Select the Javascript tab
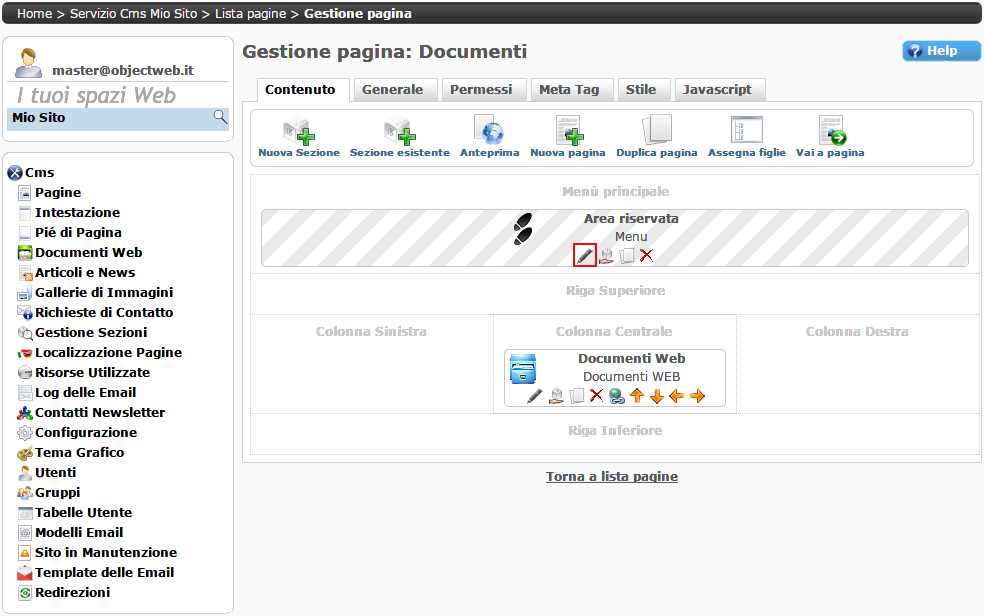The height and width of the screenshot is (616, 984). [717, 90]
